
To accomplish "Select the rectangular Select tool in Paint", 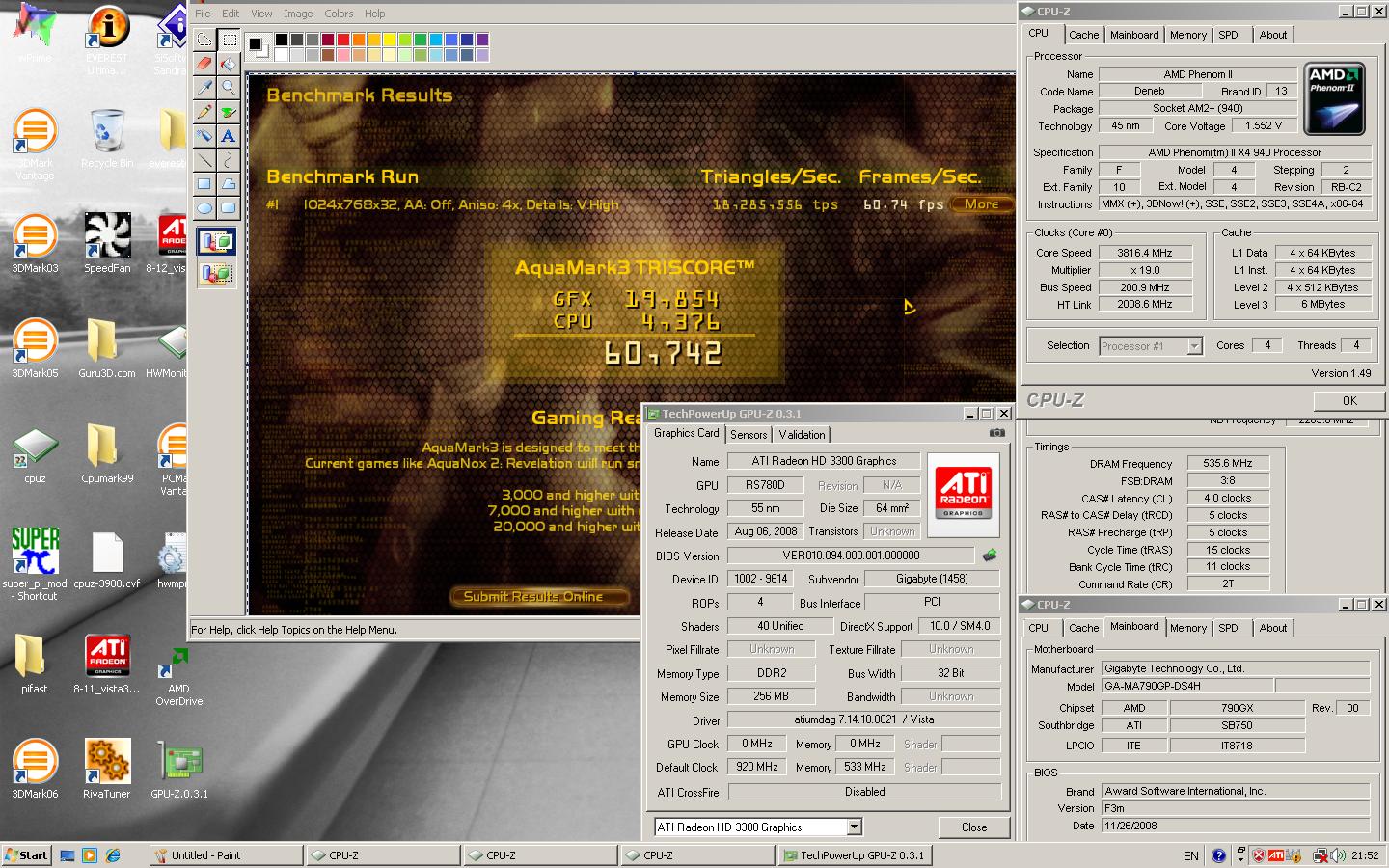I will [x=229, y=40].
